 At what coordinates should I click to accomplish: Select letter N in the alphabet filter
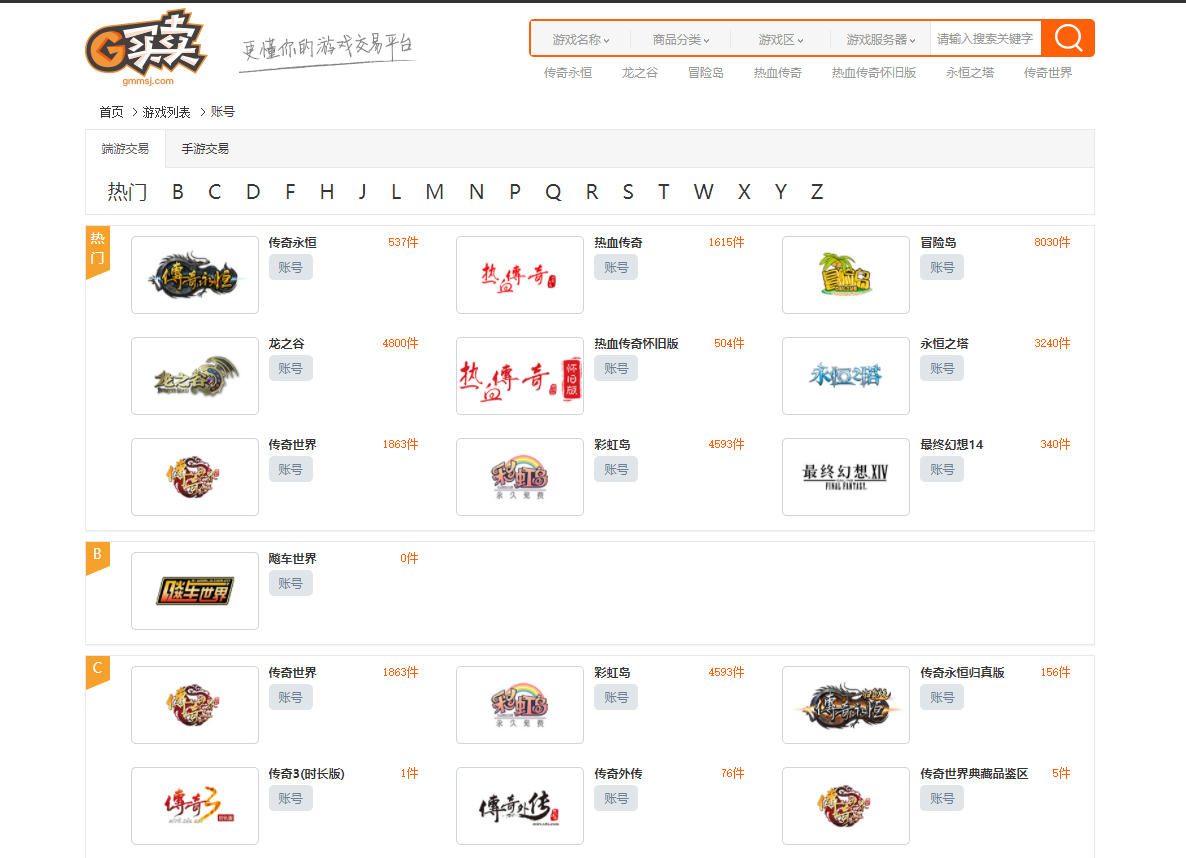tap(476, 191)
